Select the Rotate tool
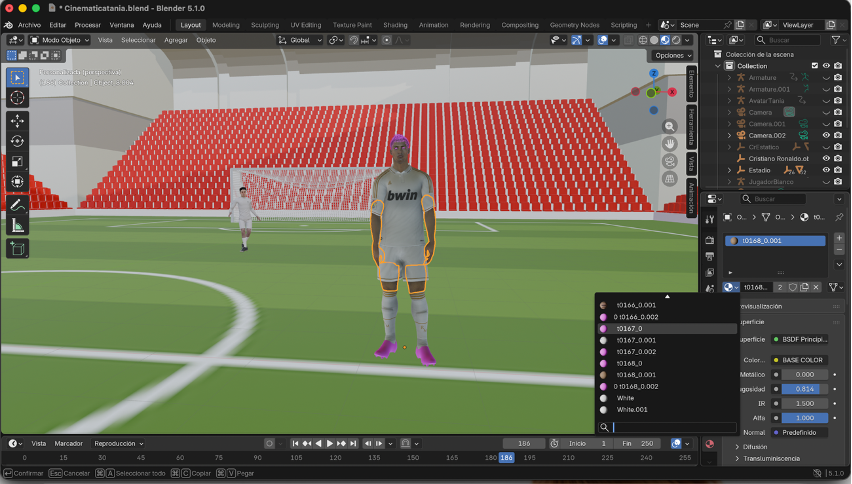 pyautogui.click(x=17, y=141)
